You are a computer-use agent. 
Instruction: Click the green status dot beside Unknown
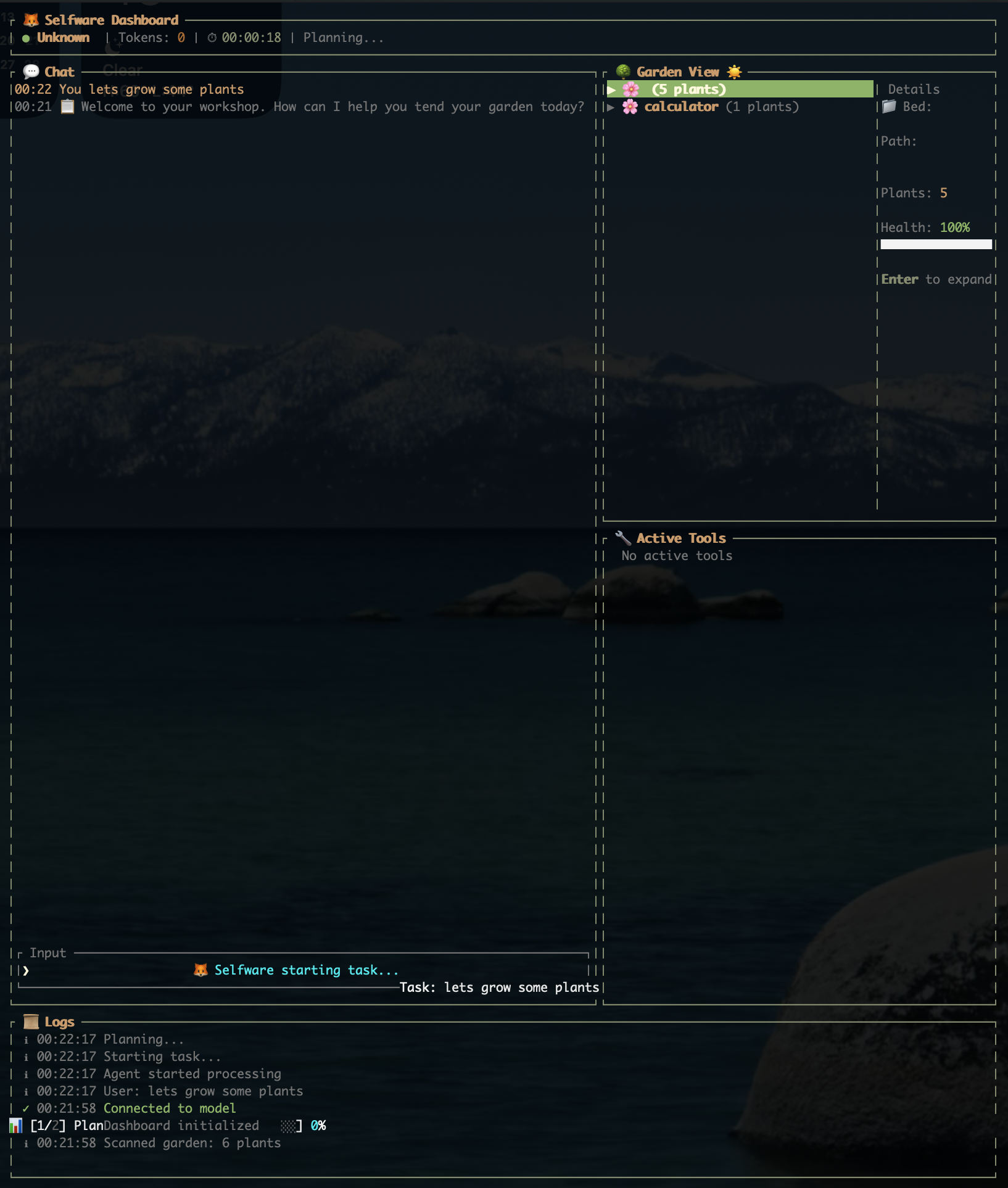point(26,38)
